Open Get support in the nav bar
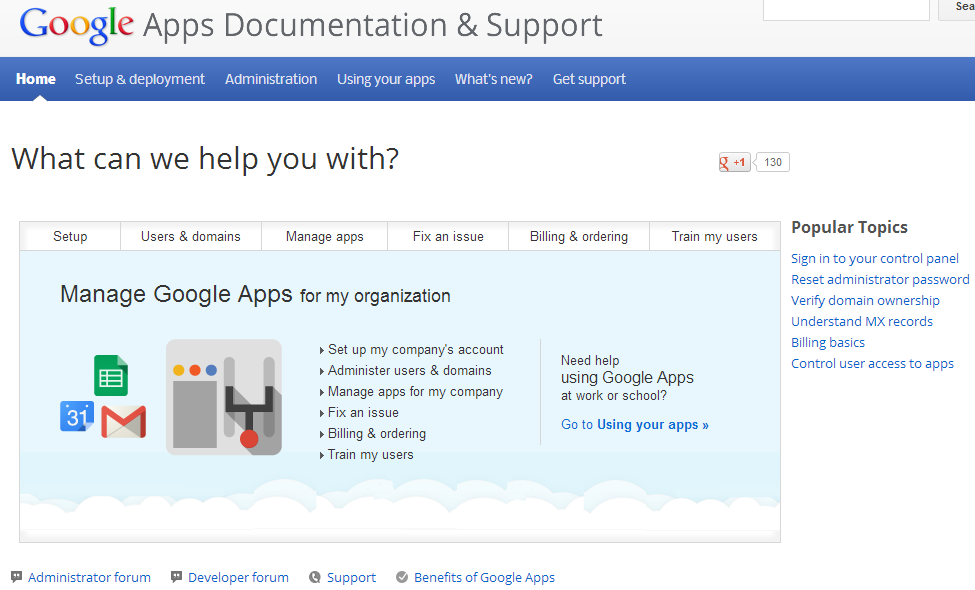 [x=589, y=79]
